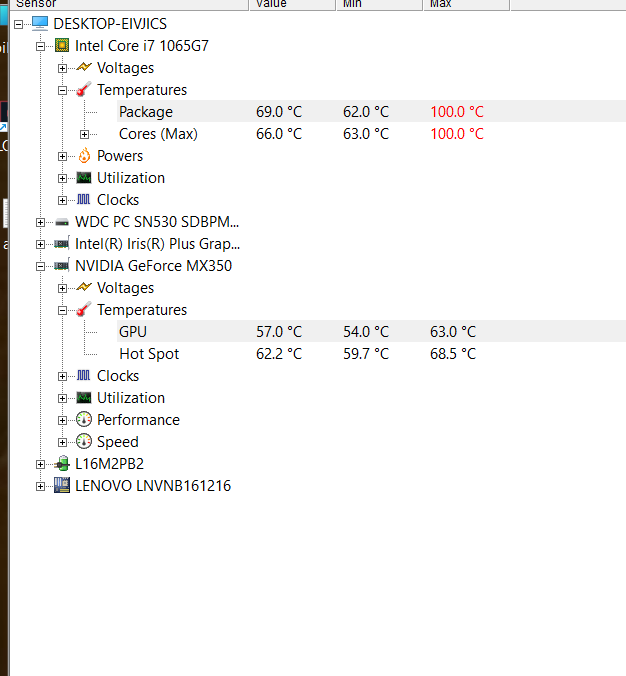The width and height of the screenshot is (626, 676).
Task: Collapse the DESKTOP-EIVJICS root node
Action: [19, 24]
